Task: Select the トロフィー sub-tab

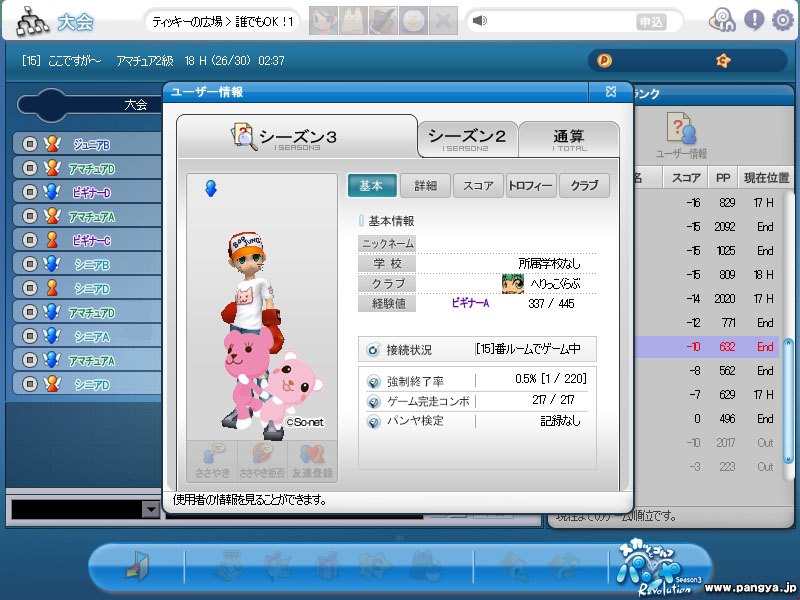Action: point(531,186)
